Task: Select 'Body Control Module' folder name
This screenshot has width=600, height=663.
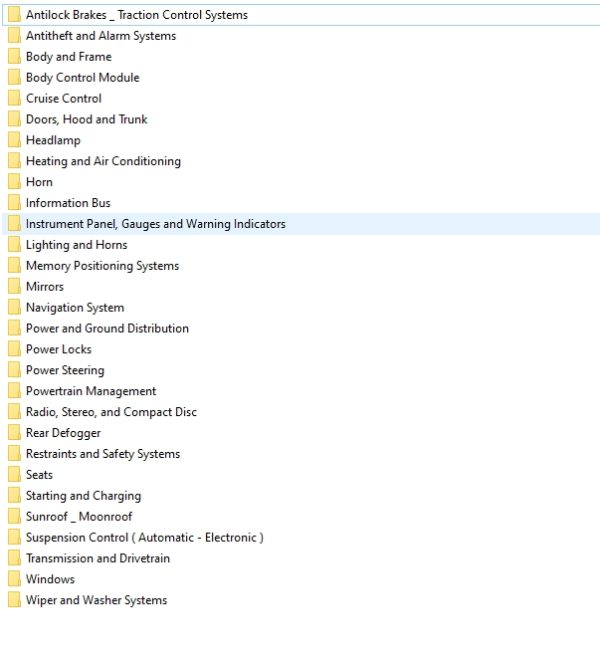Action: click(83, 77)
